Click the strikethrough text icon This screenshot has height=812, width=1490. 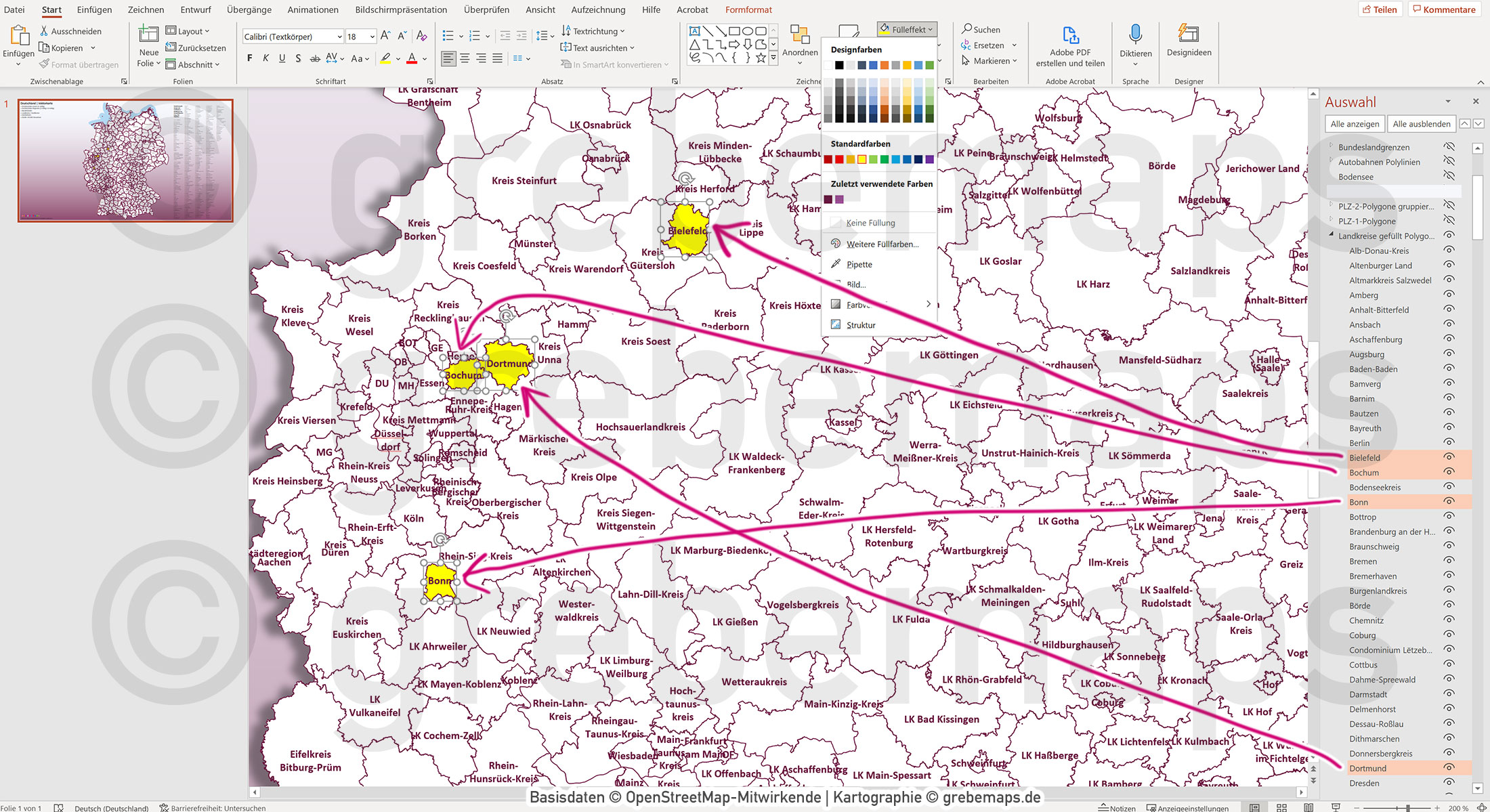pos(315,58)
